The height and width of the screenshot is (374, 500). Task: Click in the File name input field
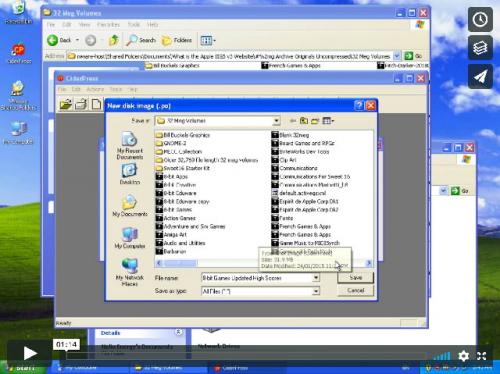[x=257, y=278]
